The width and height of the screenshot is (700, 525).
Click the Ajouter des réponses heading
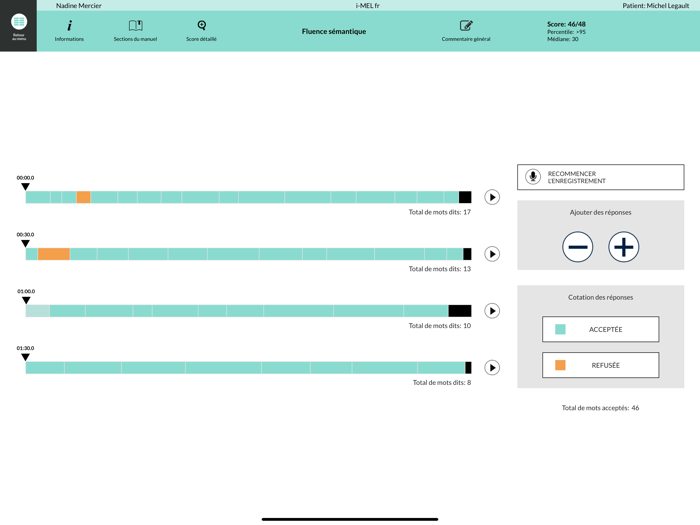pyautogui.click(x=600, y=212)
